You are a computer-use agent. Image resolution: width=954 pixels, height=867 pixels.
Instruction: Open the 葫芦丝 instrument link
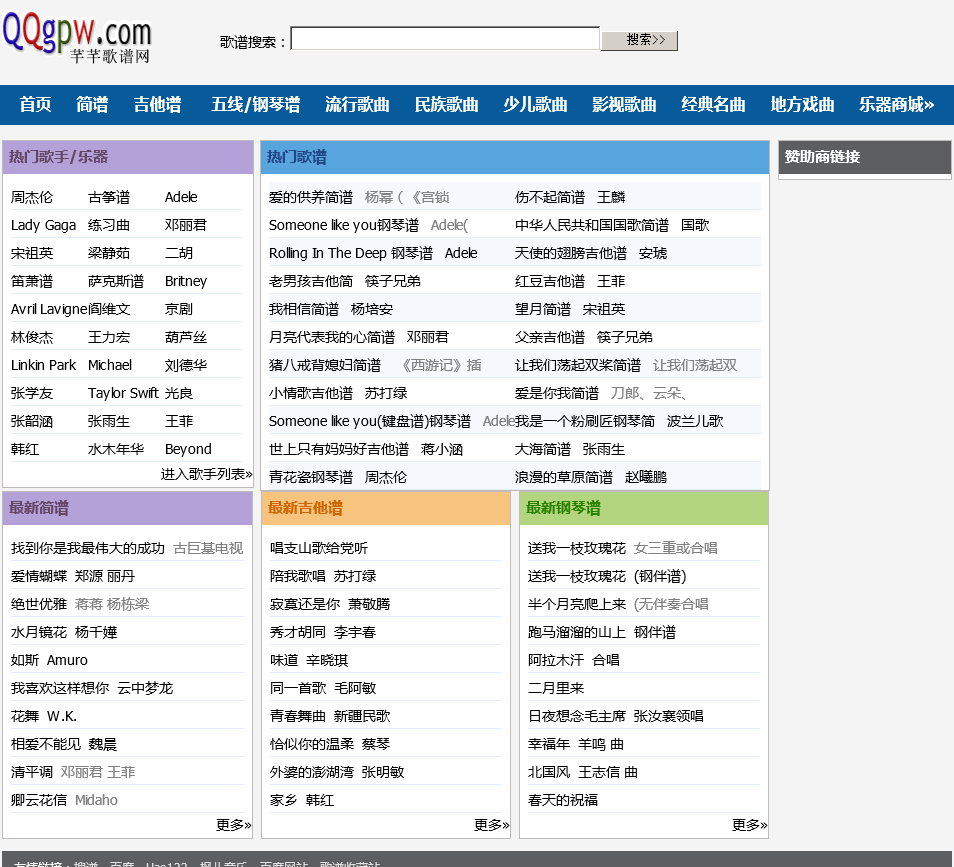point(186,337)
